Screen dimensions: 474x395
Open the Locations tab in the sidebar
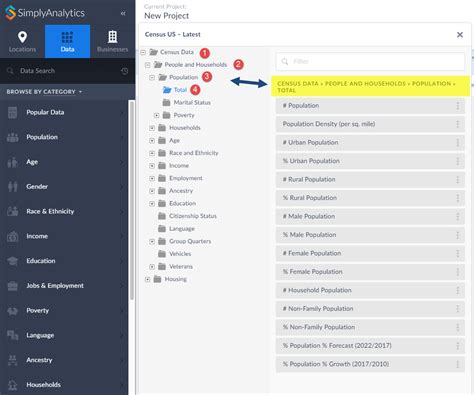22,41
